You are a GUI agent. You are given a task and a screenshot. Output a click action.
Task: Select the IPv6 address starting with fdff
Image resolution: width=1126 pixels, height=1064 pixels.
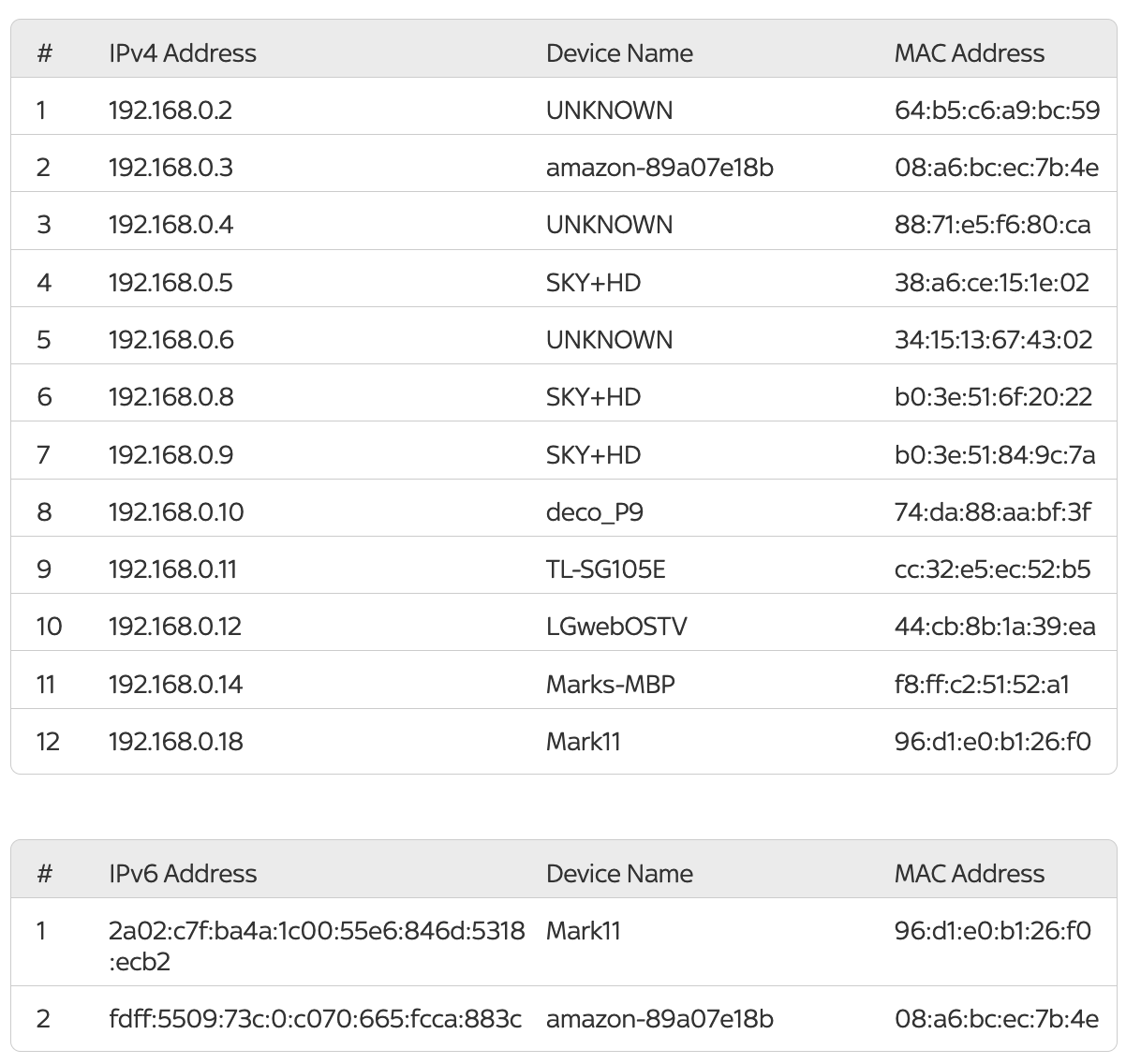point(315,1019)
